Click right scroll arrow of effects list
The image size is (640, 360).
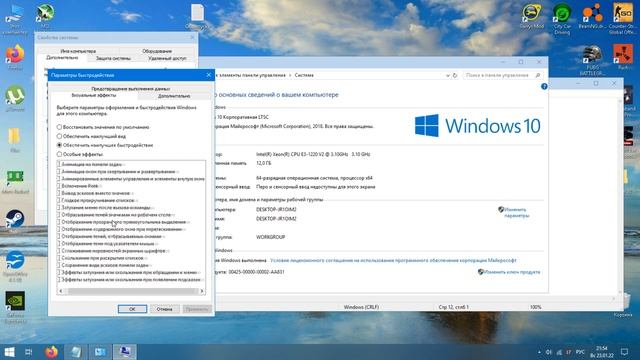(202, 291)
